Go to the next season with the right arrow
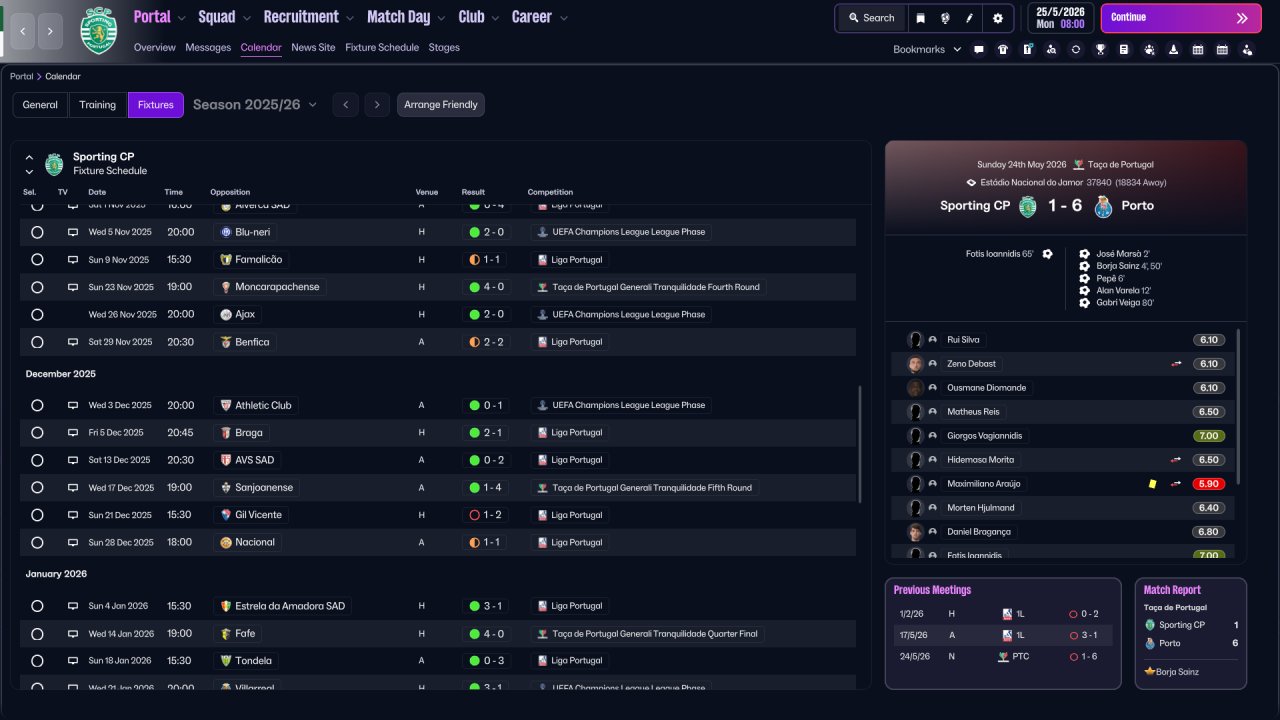The image size is (1280, 720). (x=377, y=105)
